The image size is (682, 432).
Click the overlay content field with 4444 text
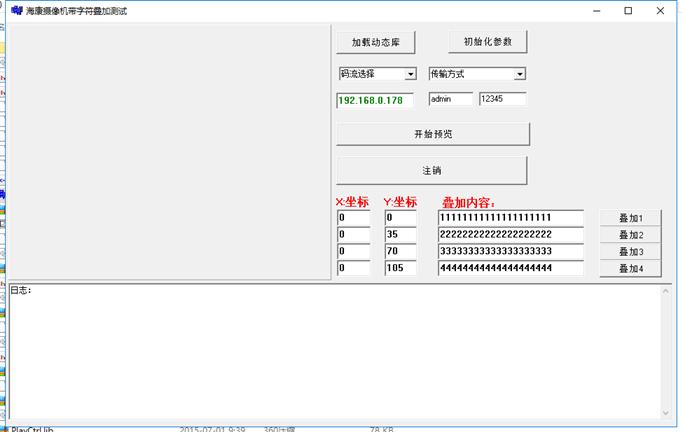[511, 268]
